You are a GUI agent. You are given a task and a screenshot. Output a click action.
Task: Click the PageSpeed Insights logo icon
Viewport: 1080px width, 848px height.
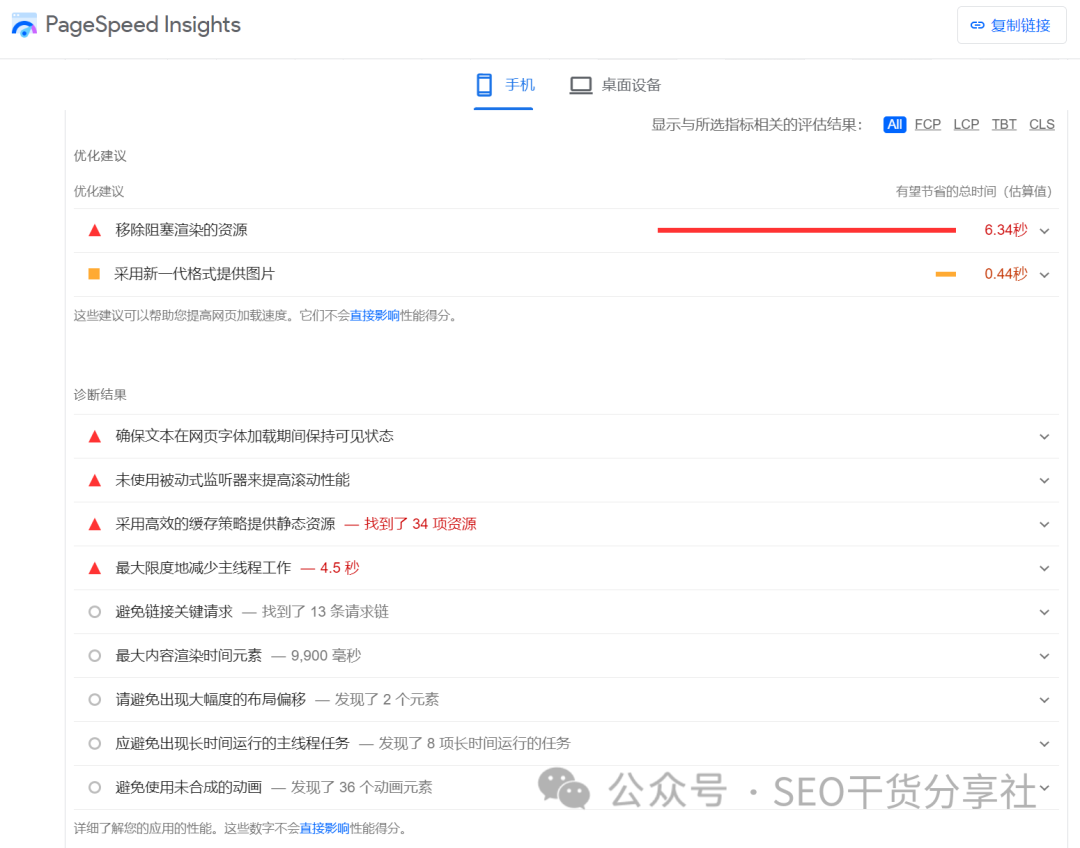(x=24, y=24)
